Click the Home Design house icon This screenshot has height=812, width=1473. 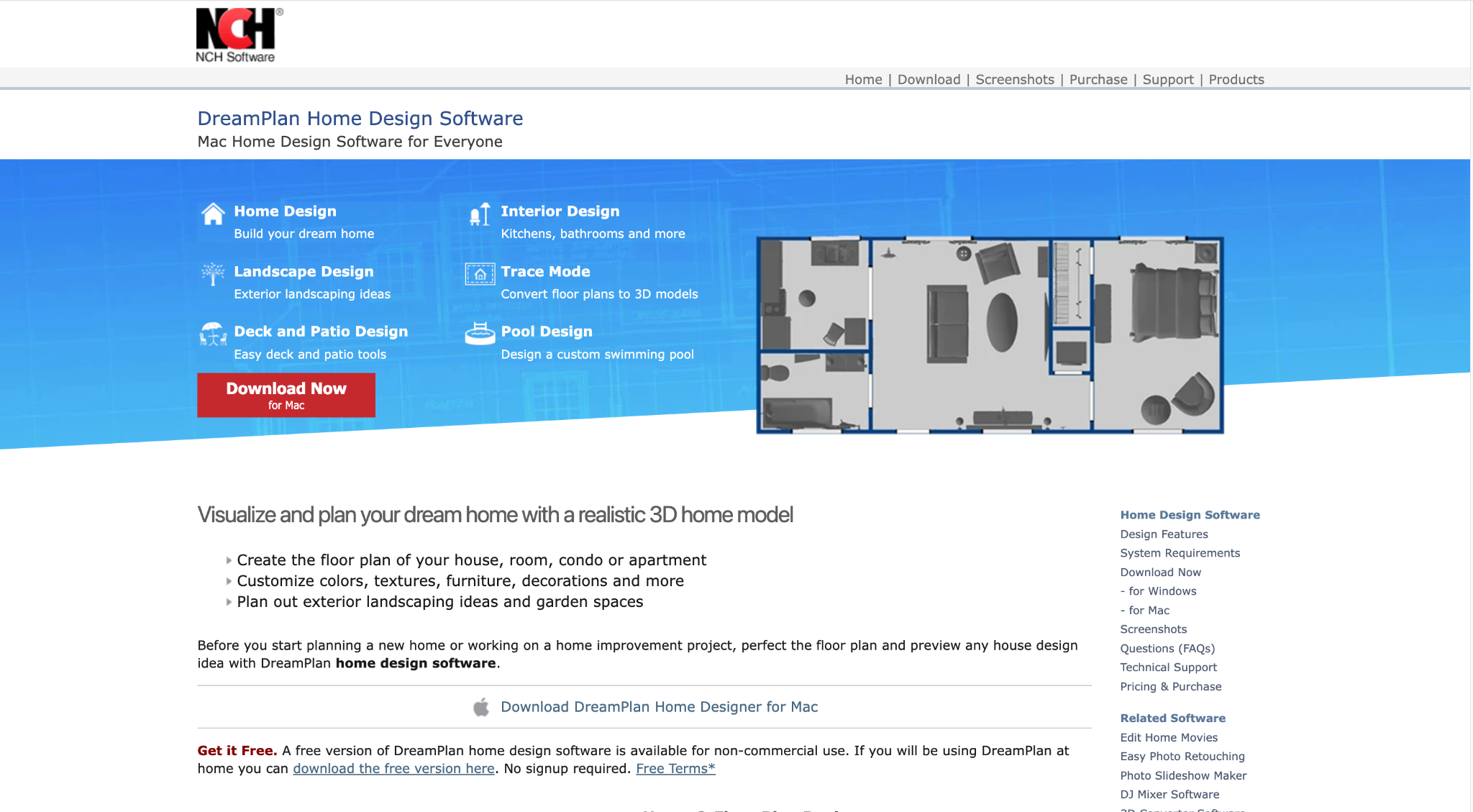pyautogui.click(x=213, y=214)
